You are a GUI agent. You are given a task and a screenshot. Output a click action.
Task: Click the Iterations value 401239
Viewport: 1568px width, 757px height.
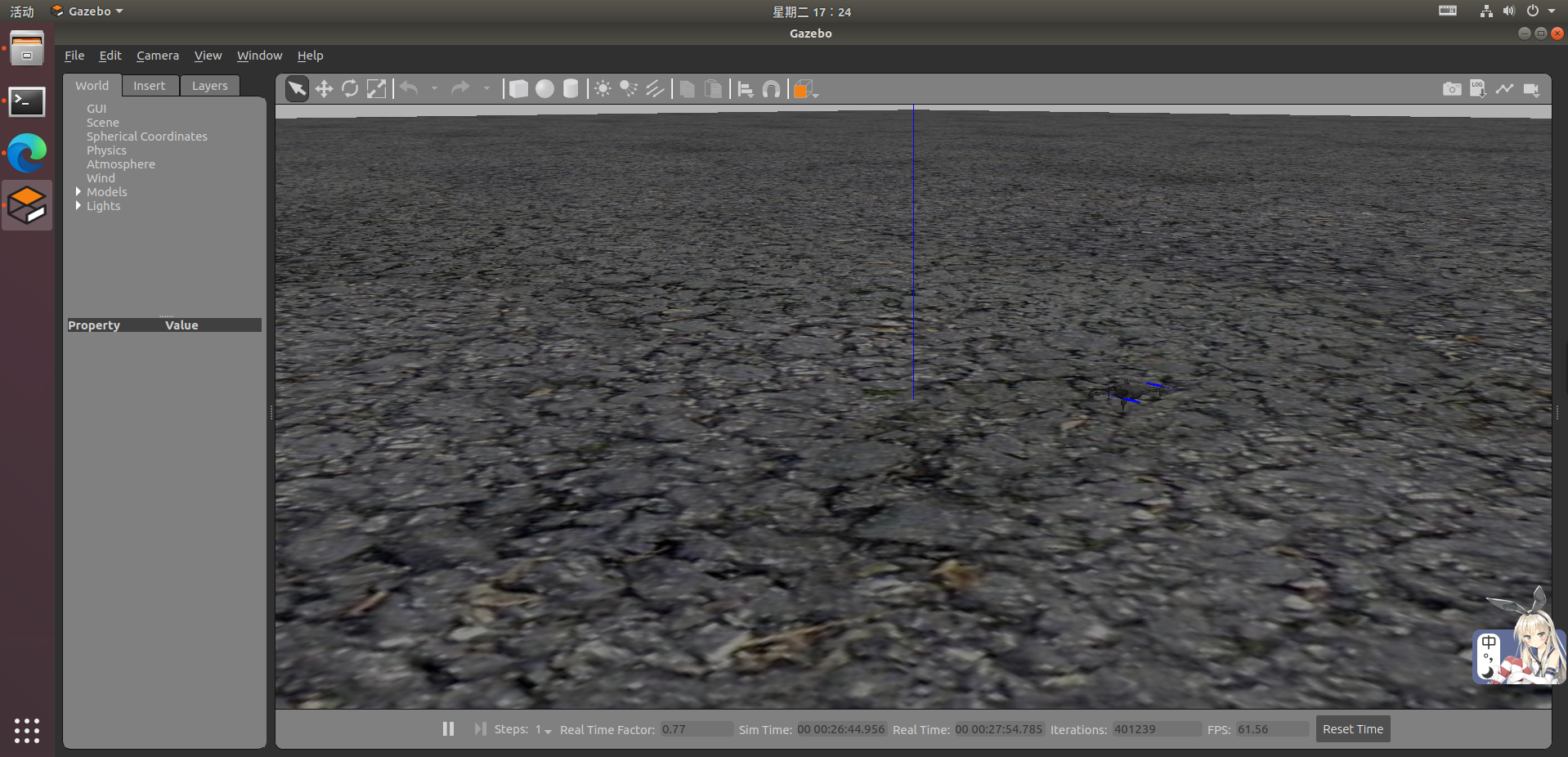pos(1156,729)
